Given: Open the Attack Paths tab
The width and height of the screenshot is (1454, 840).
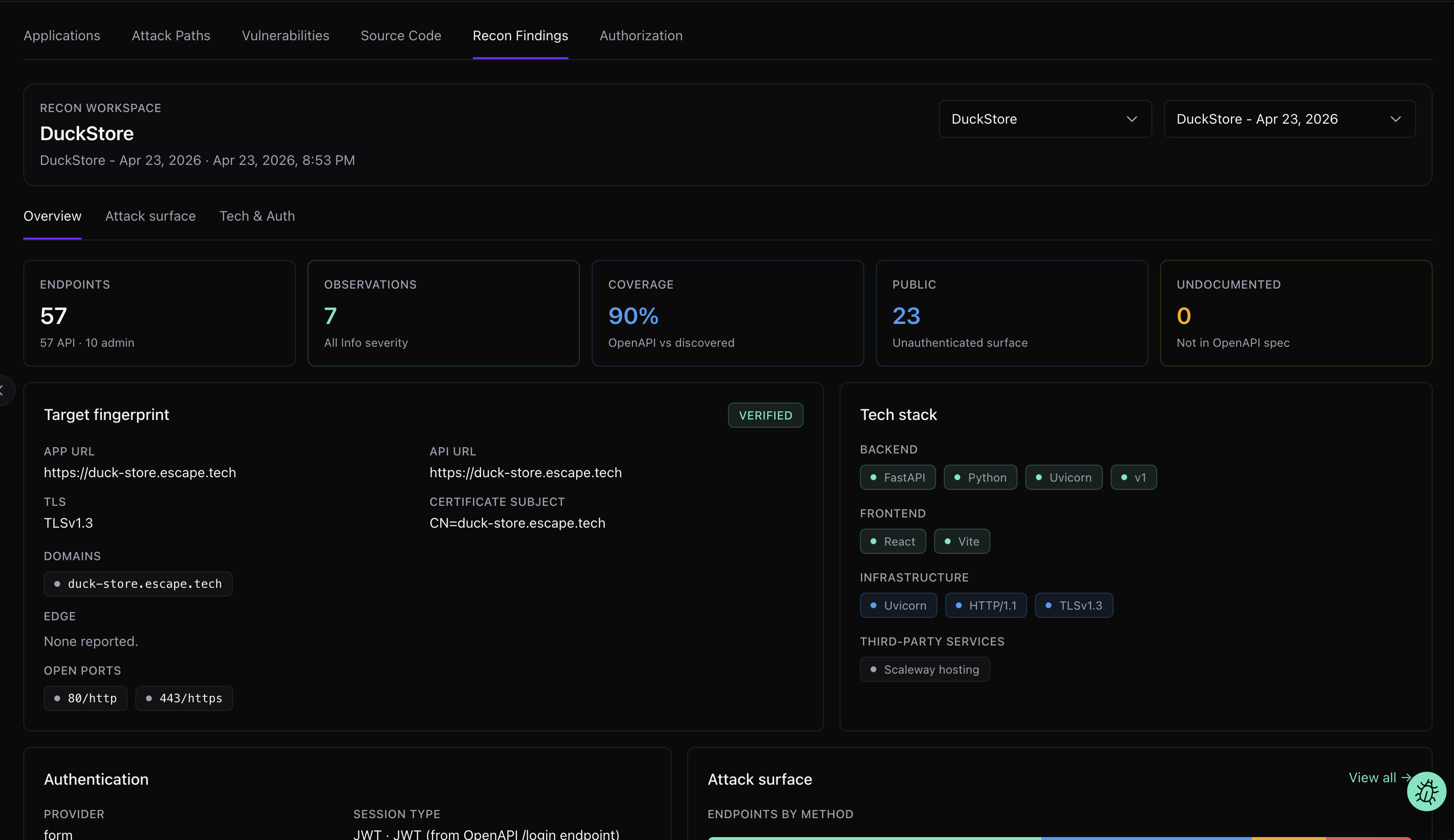Looking at the screenshot, I should 171,36.
